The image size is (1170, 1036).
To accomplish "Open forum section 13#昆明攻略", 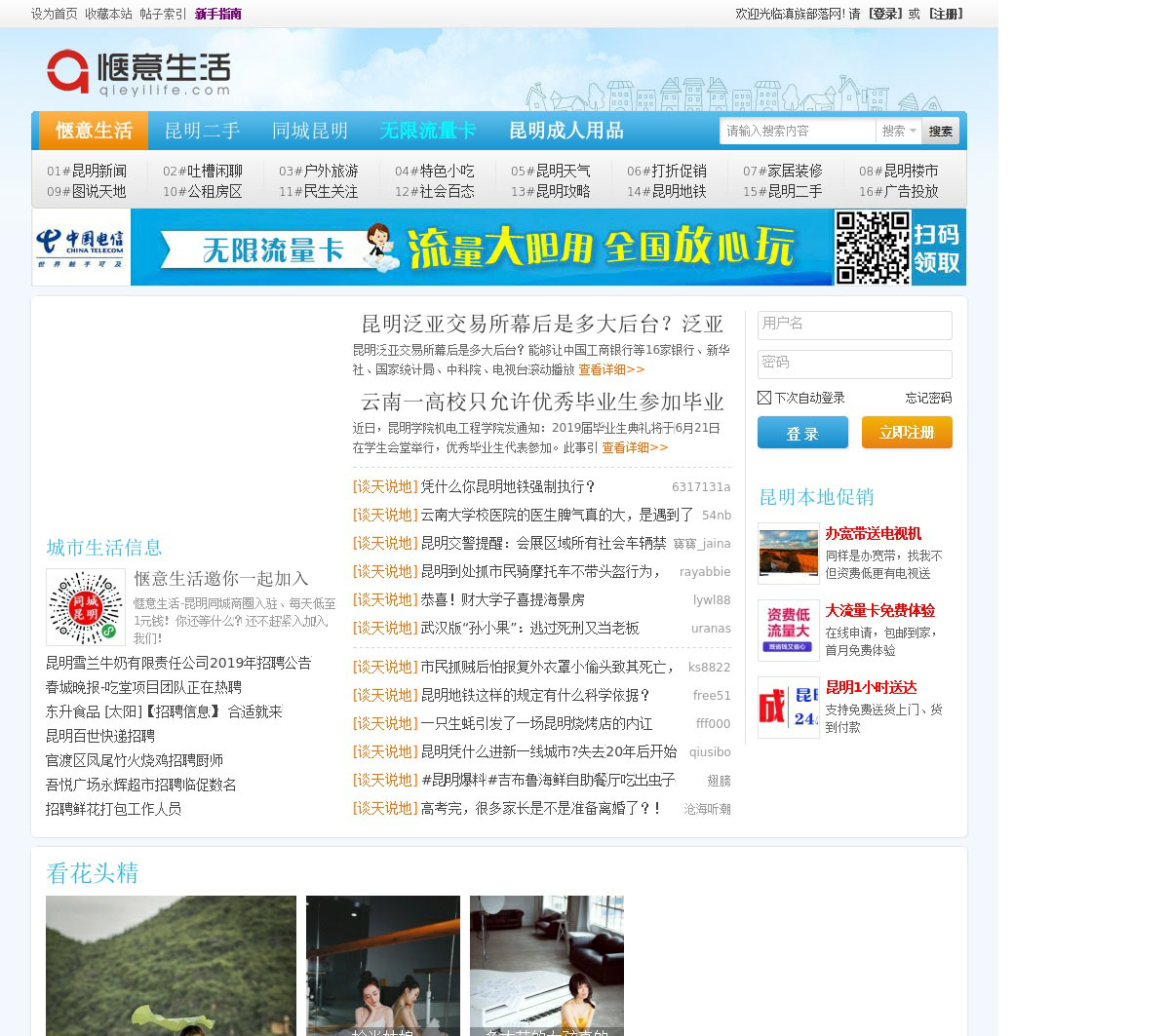I will 551,192.
